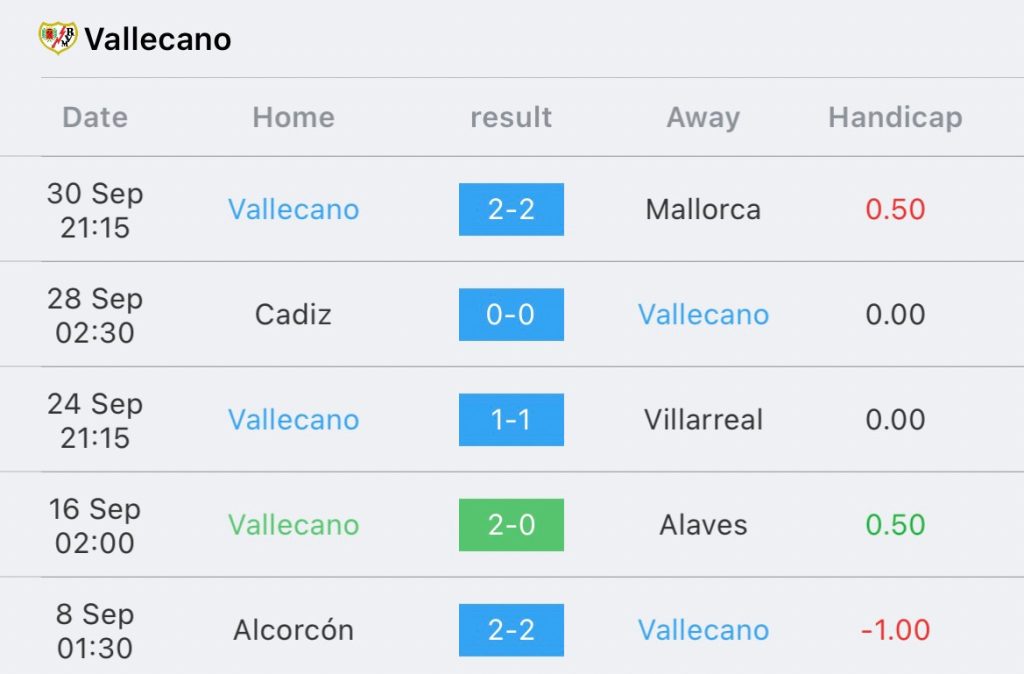This screenshot has width=1024, height=674.
Task: Open the 0-0 Cadiz match score
Action: click(x=511, y=315)
